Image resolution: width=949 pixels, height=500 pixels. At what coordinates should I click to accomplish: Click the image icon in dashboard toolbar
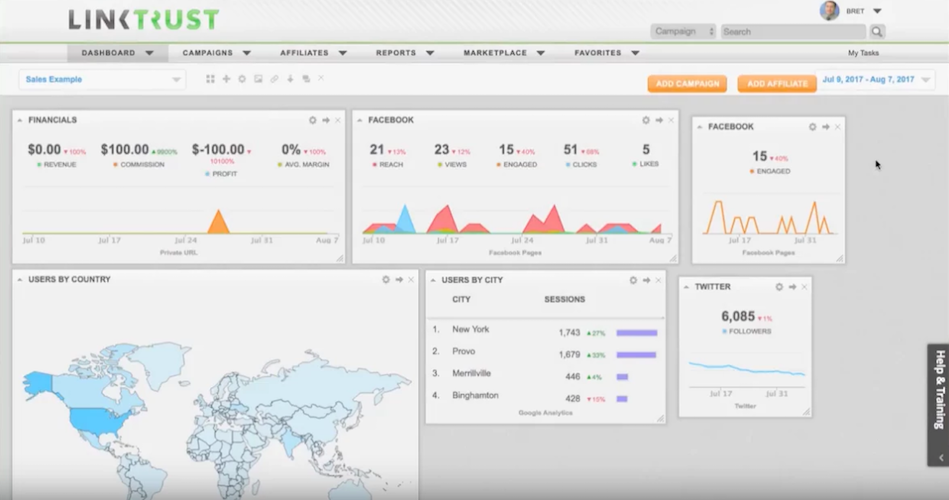(x=258, y=79)
